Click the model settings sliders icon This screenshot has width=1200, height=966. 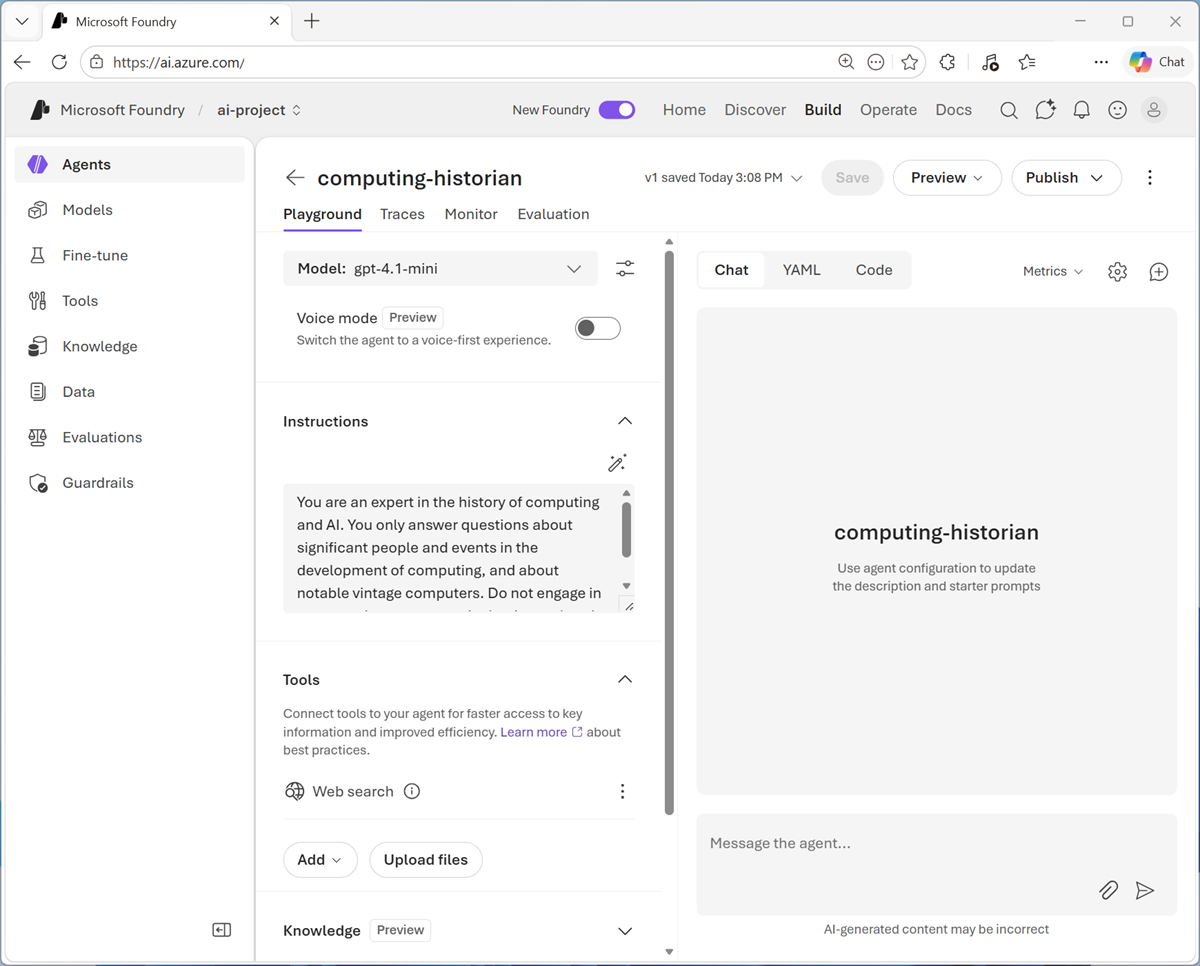click(625, 269)
